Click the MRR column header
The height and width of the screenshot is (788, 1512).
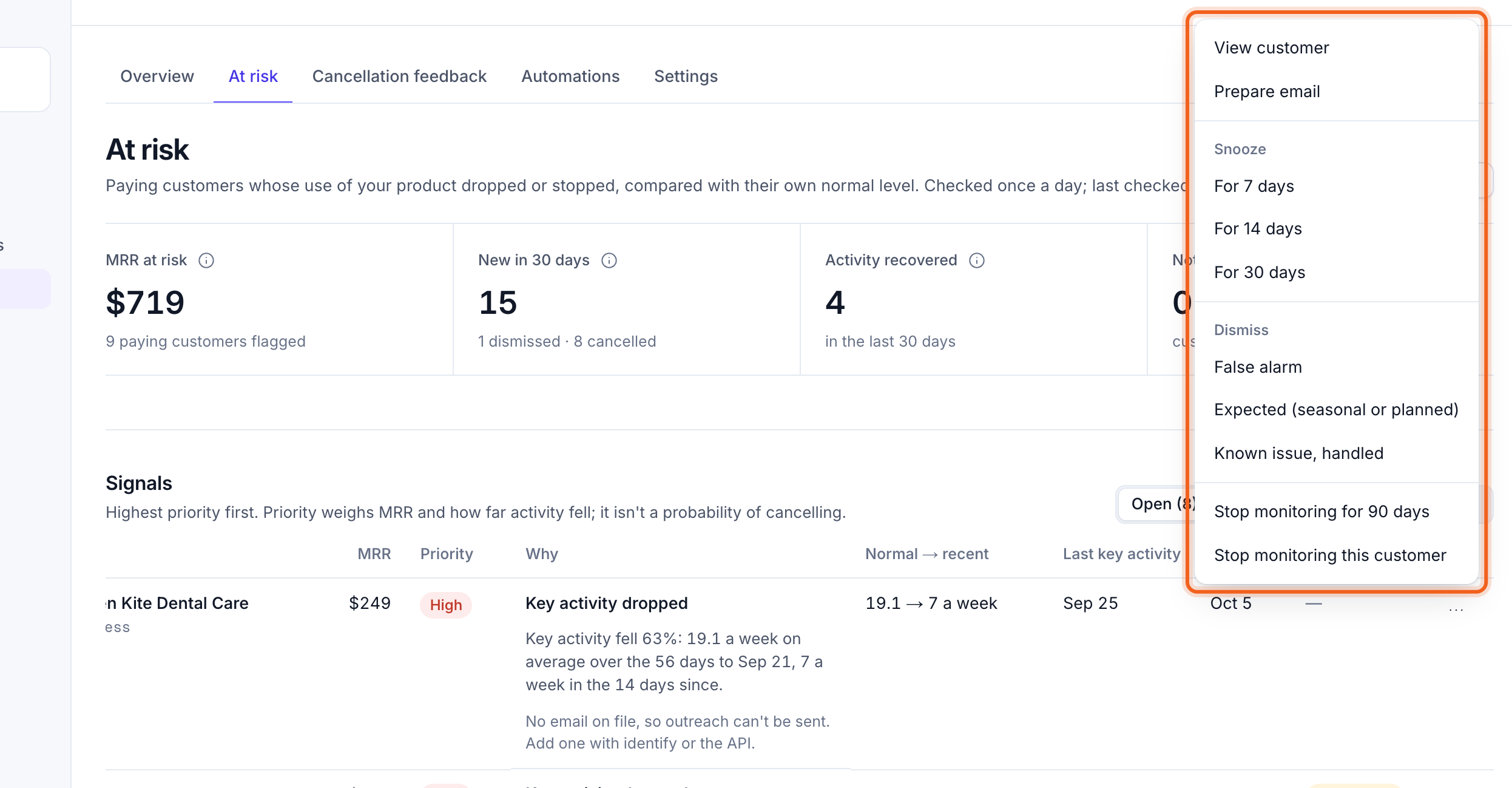pos(374,554)
